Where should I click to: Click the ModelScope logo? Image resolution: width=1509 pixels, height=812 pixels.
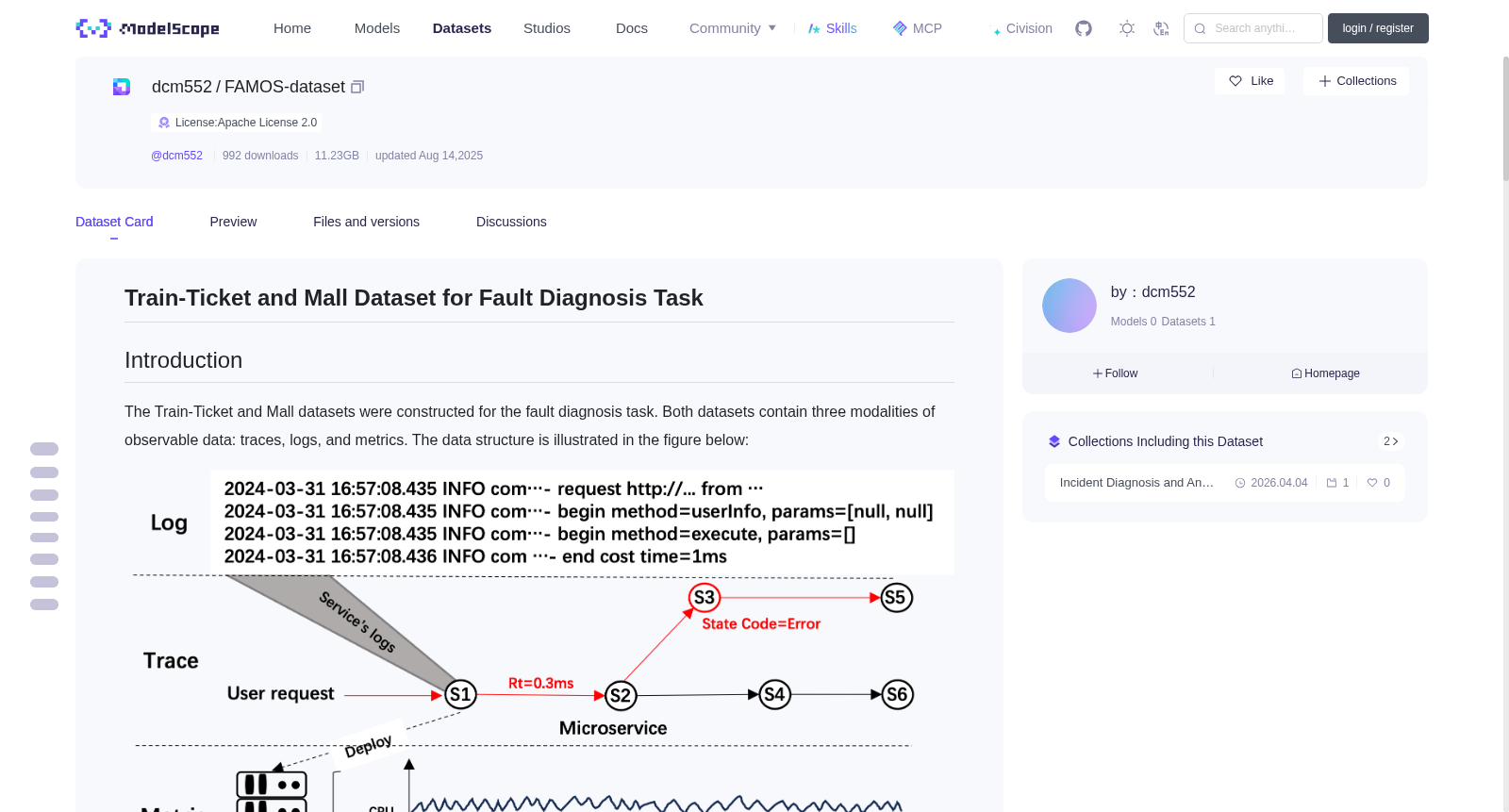(147, 28)
